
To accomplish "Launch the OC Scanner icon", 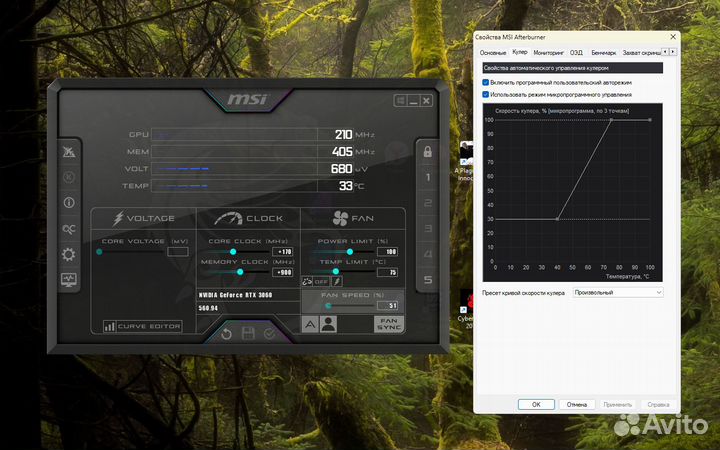I will 69,229.
